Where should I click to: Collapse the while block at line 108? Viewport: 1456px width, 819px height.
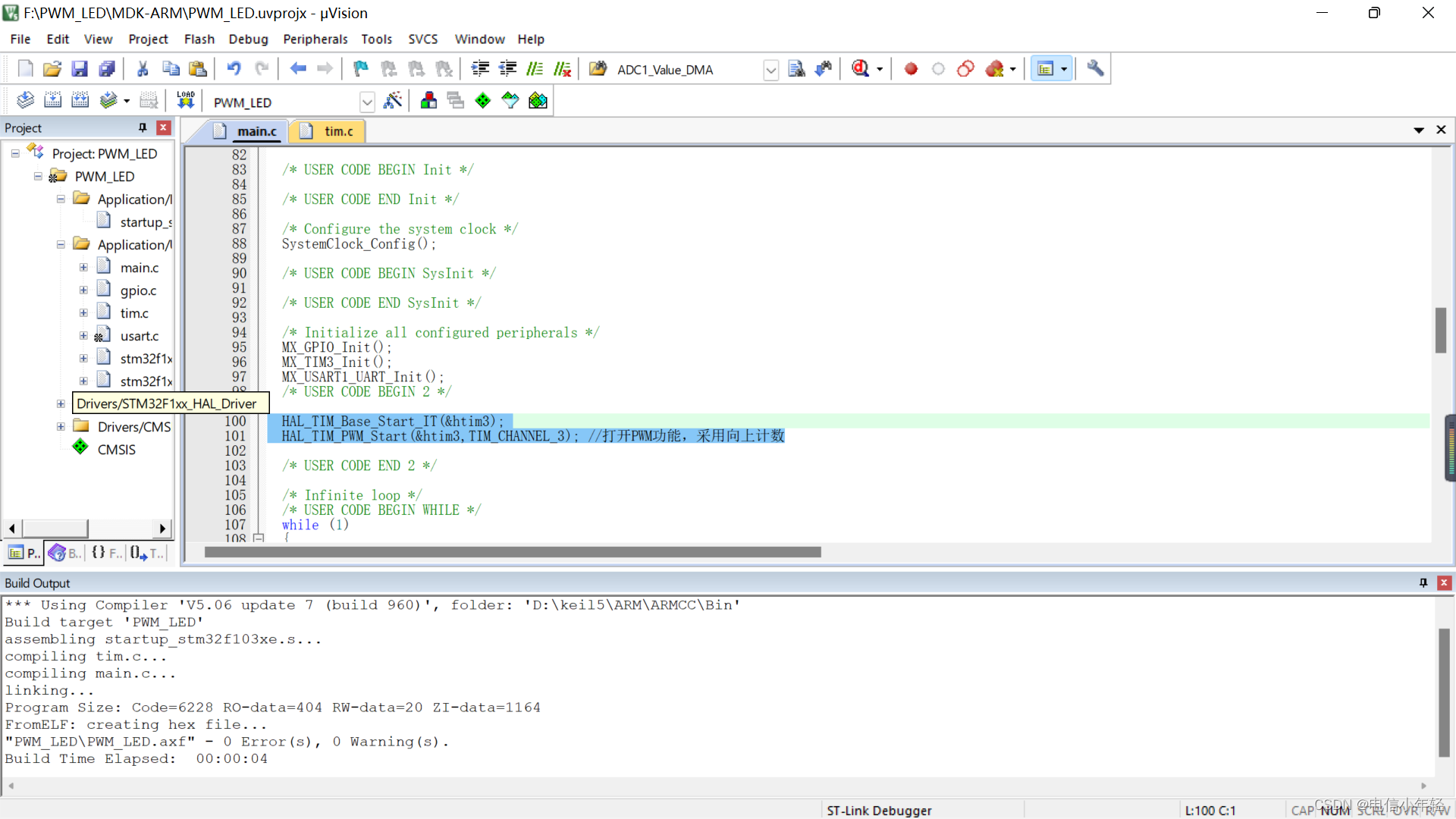point(259,538)
